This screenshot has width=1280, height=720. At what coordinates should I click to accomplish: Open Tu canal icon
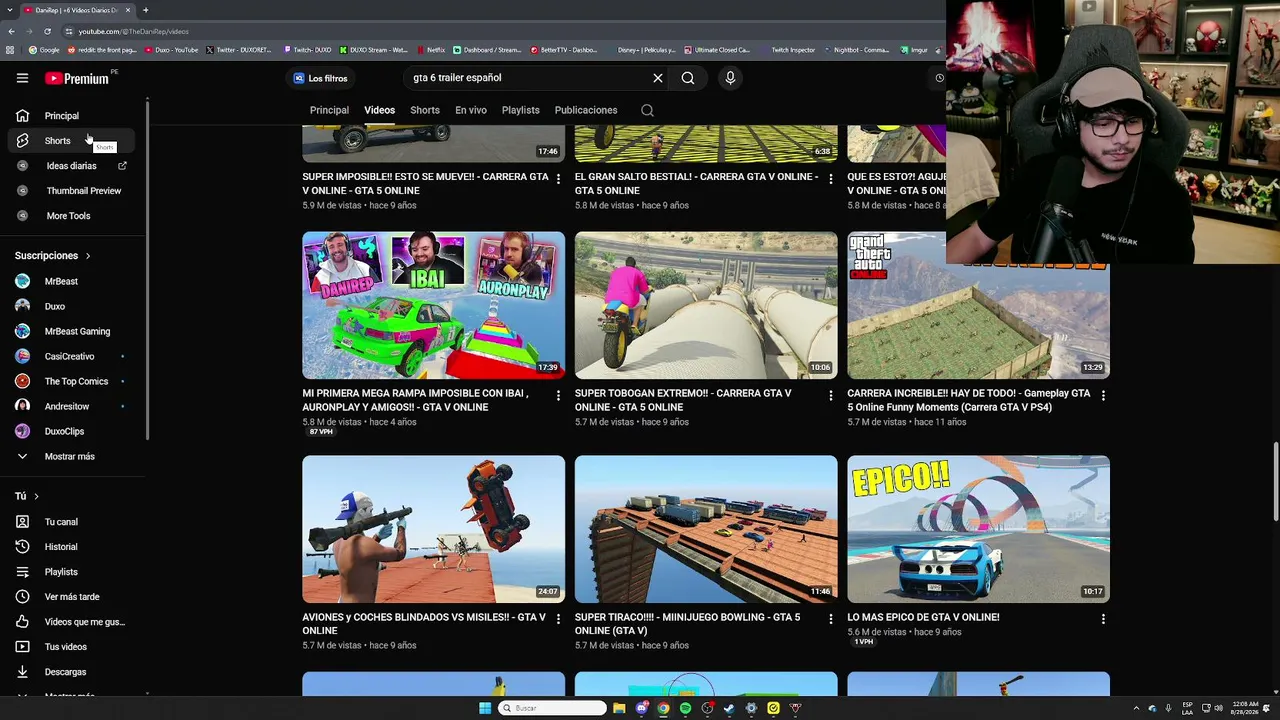click(x=22, y=522)
